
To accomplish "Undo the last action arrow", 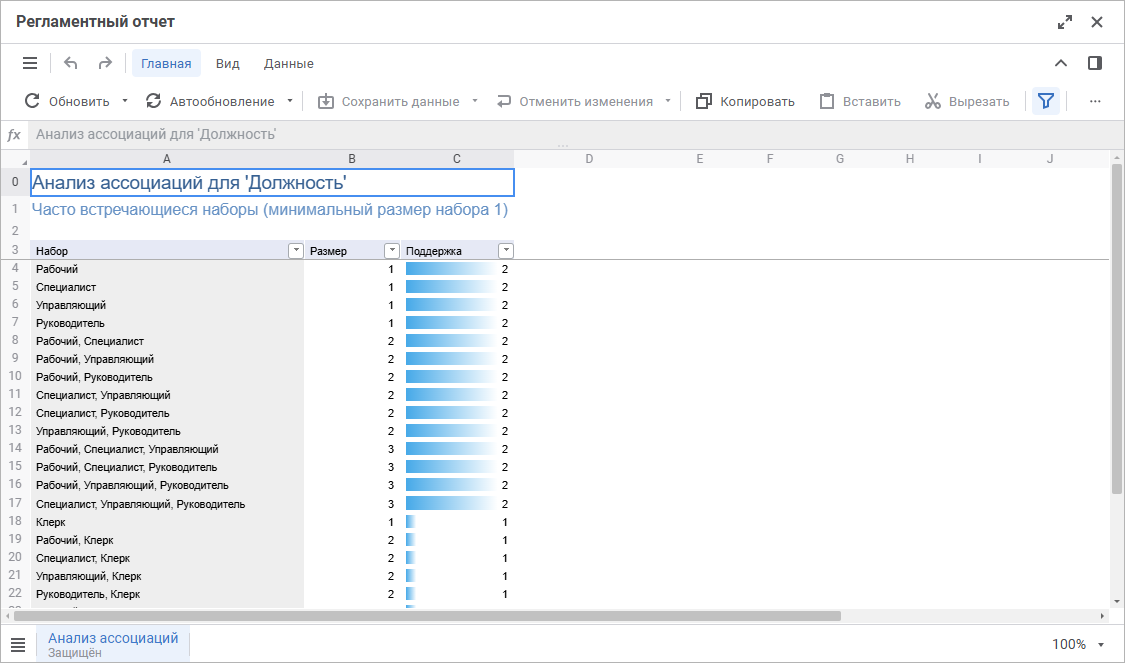I will click(x=70, y=63).
